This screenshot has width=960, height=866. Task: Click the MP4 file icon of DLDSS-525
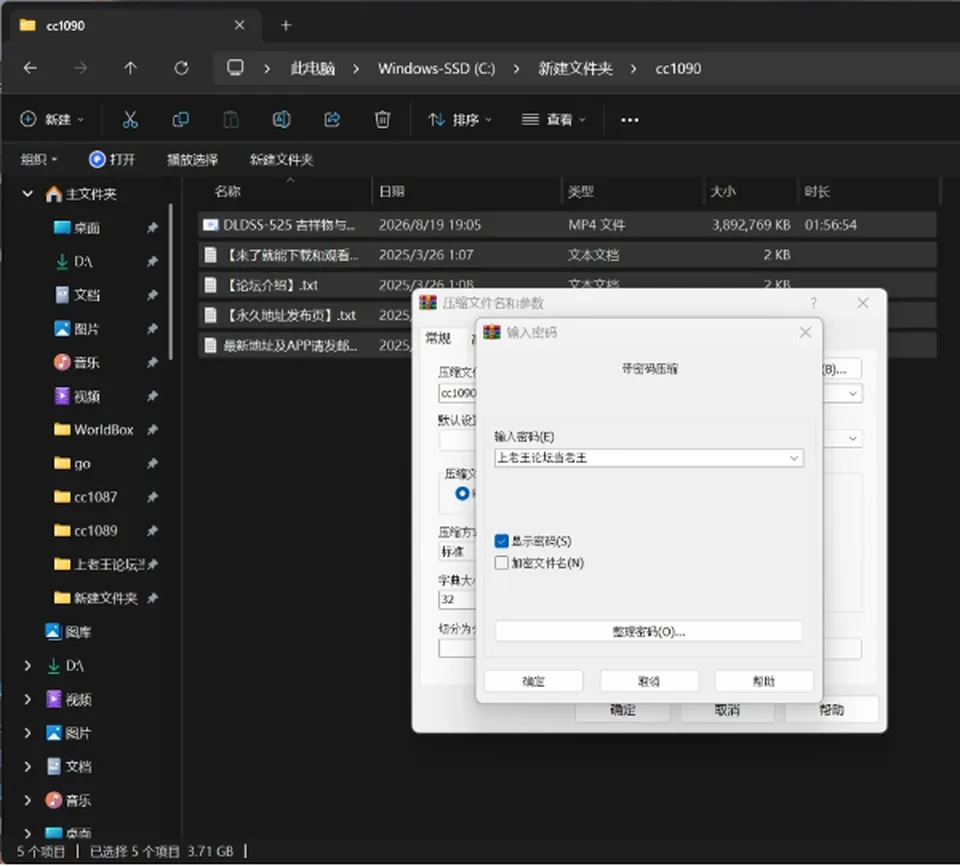tap(211, 225)
